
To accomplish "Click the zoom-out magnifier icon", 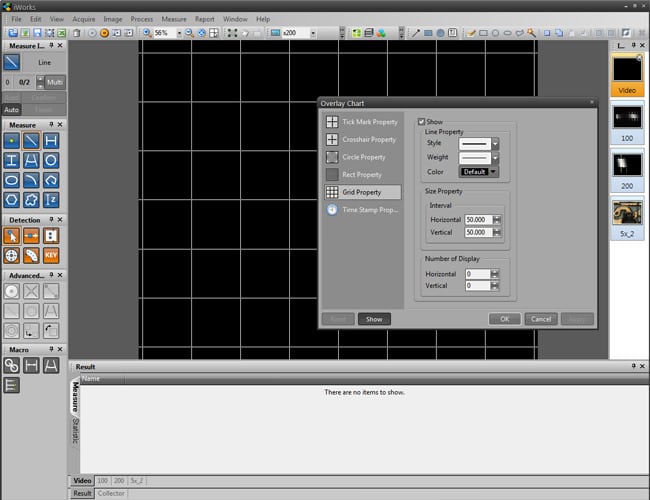I will (189, 33).
